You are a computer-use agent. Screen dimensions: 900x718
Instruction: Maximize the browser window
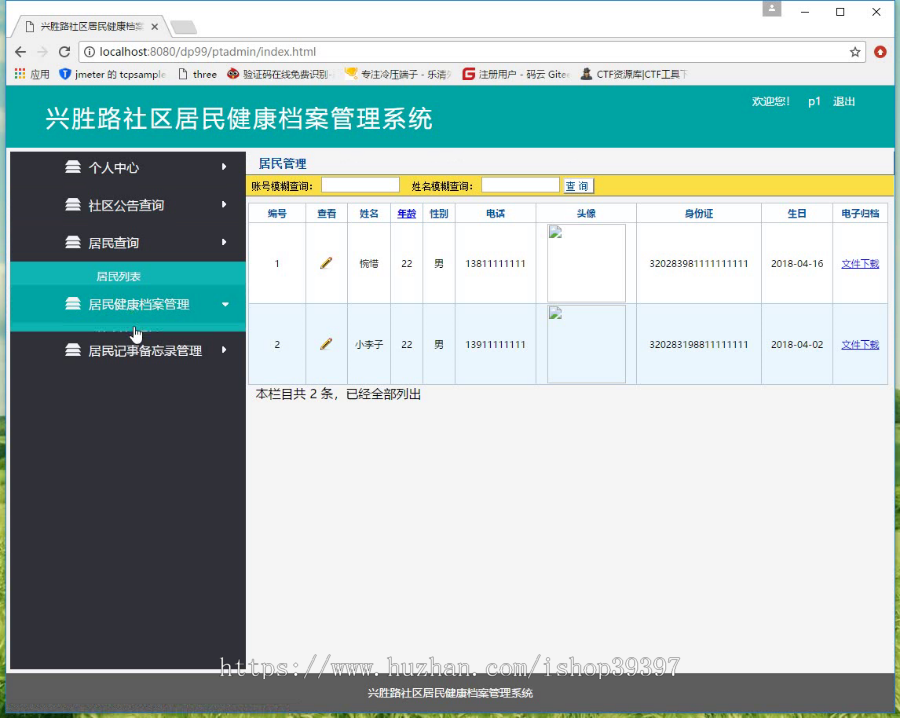coord(840,12)
